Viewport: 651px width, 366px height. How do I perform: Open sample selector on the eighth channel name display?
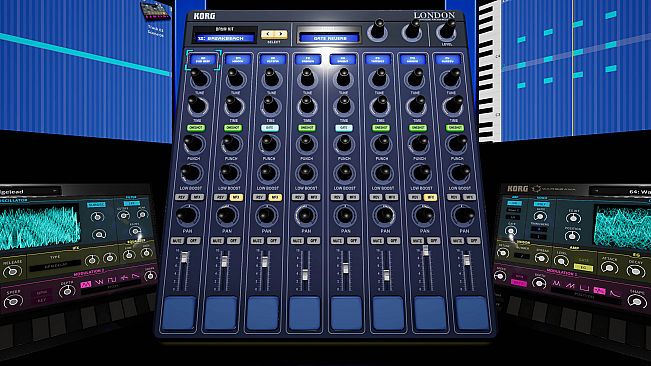click(x=448, y=60)
